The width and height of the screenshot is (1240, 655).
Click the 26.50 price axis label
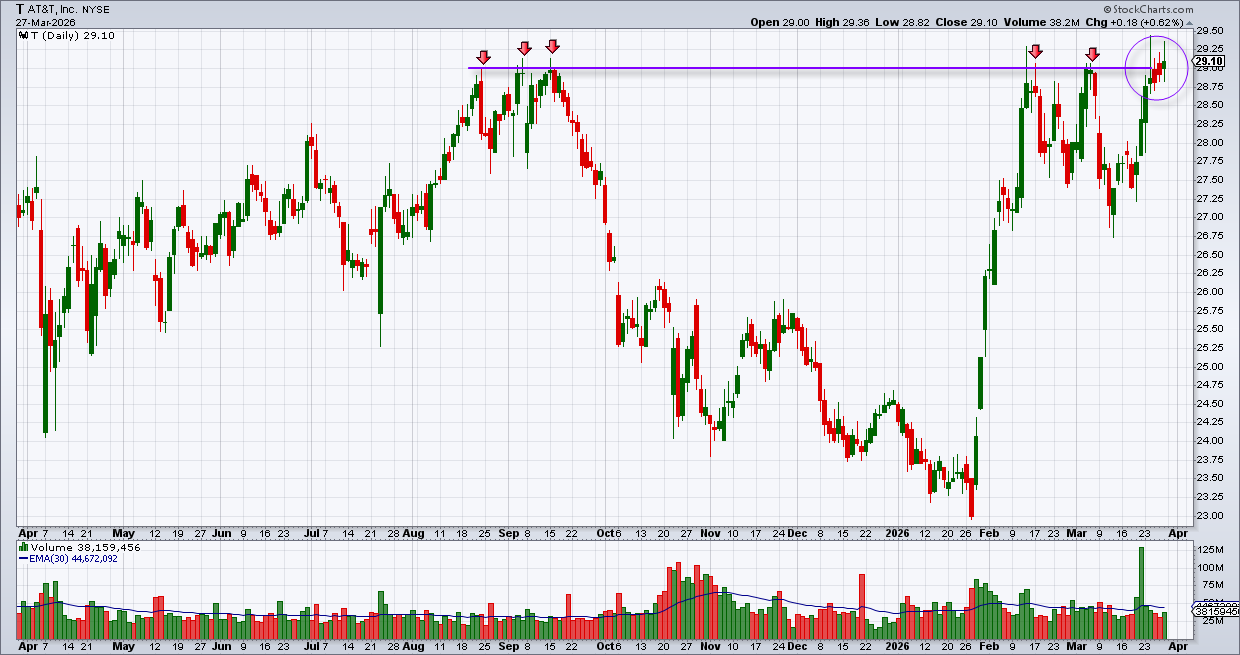[1210, 254]
